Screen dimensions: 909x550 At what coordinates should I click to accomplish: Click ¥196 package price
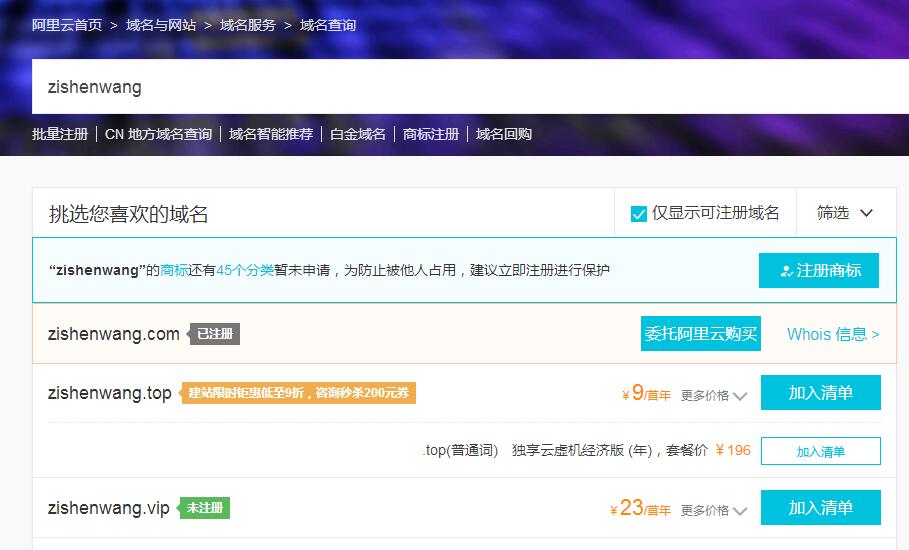point(733,450)
